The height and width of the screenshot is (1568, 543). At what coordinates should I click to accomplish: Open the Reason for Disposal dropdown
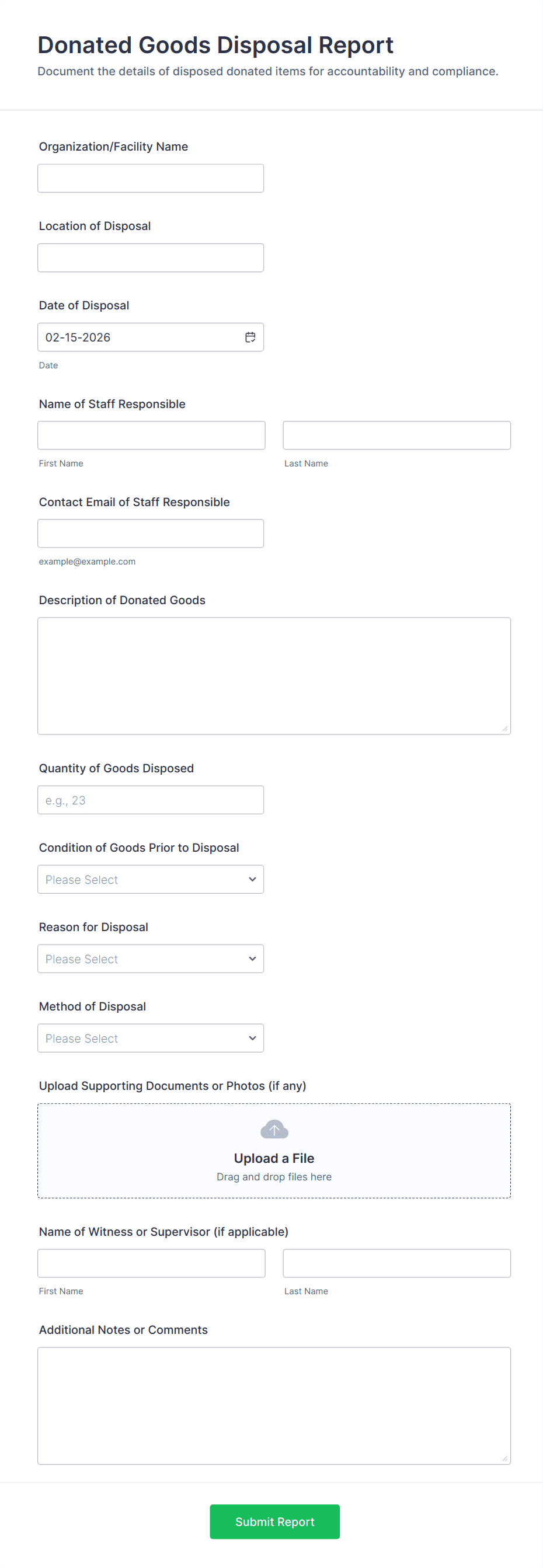tap(151, 959)
